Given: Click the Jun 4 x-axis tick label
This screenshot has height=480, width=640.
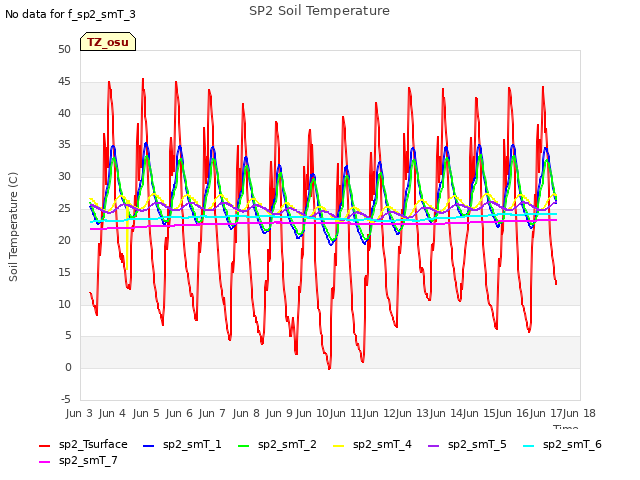Looking at the screenshot, I should pos(112,413).
